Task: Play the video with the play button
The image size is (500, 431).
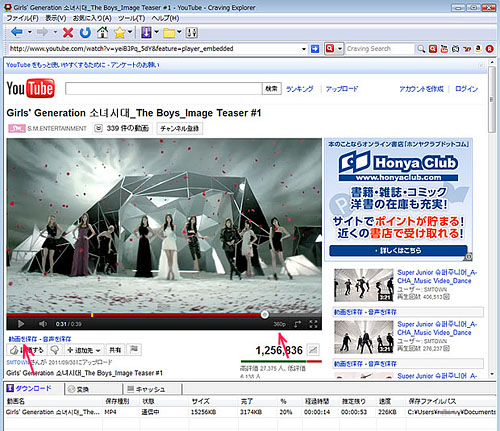Action: pyautogui.click(x=21, y=324)
